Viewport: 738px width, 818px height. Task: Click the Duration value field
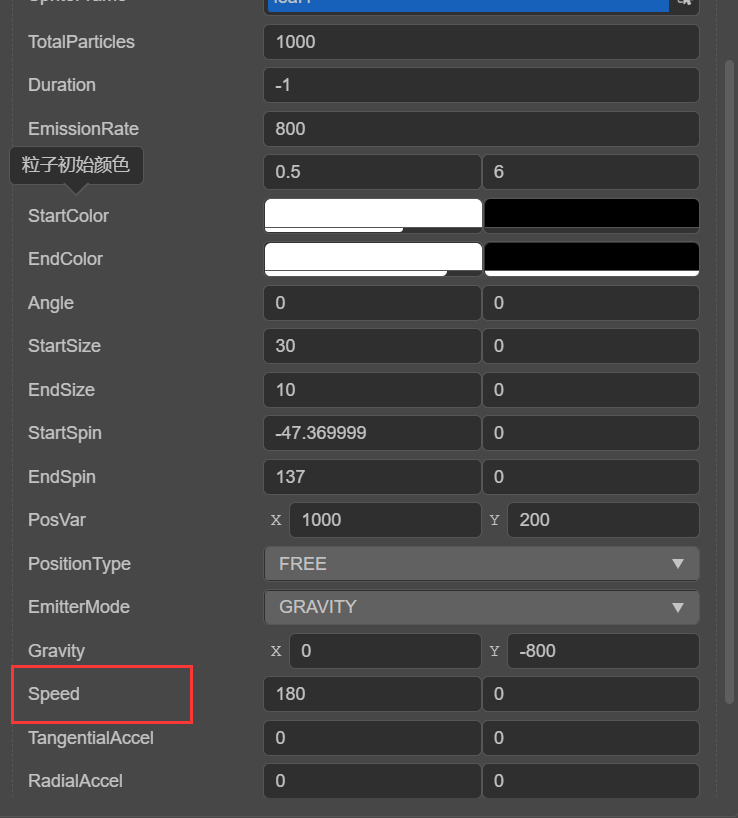[481, 85]
